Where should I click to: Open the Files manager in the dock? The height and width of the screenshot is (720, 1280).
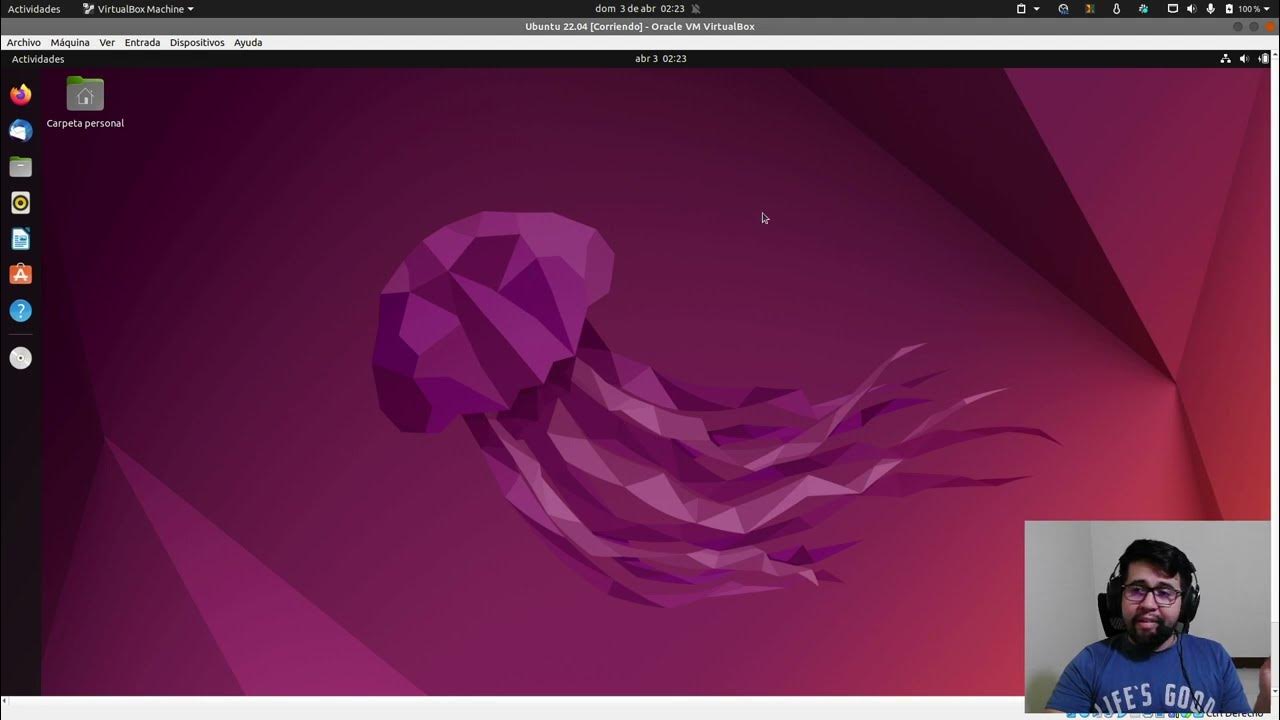click(21, 167)
